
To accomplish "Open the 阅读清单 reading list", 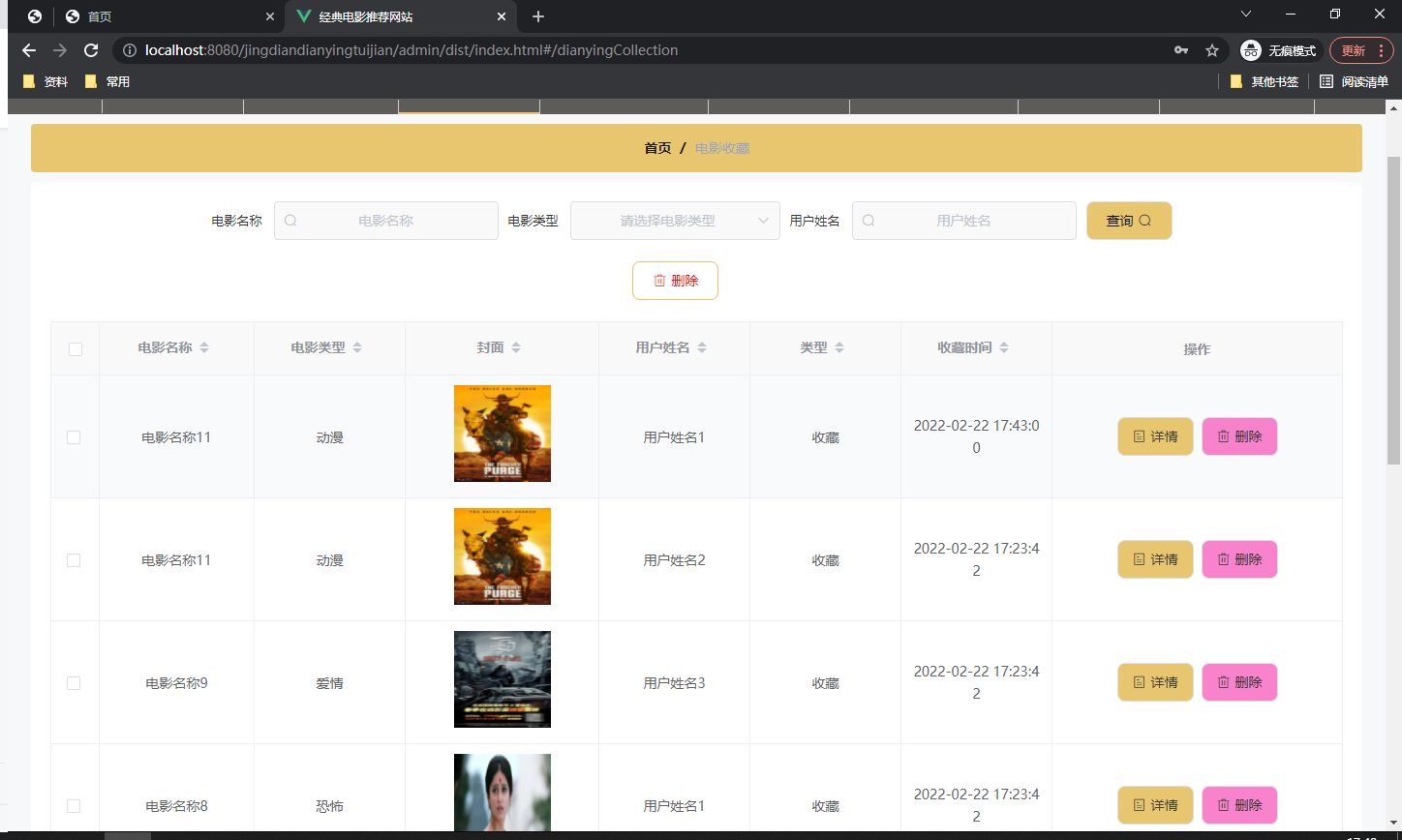I will coord(1355,82).
